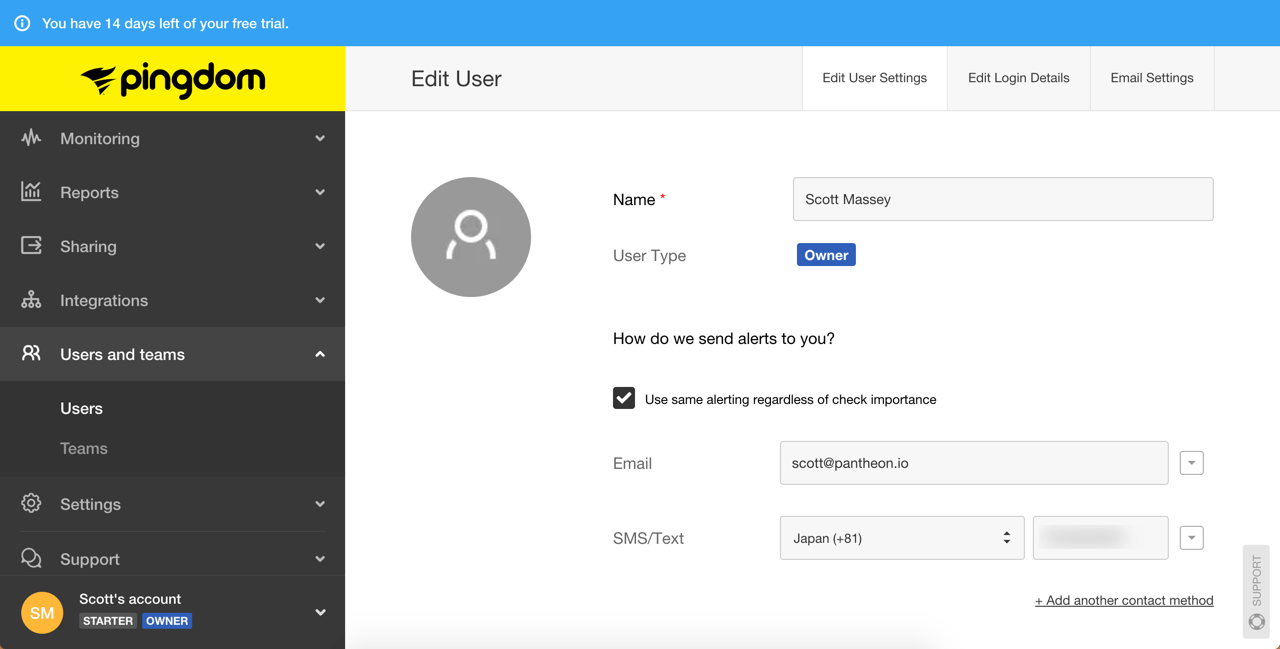Click into the Name input field

pyautogui.click(x=1002, y=199)
